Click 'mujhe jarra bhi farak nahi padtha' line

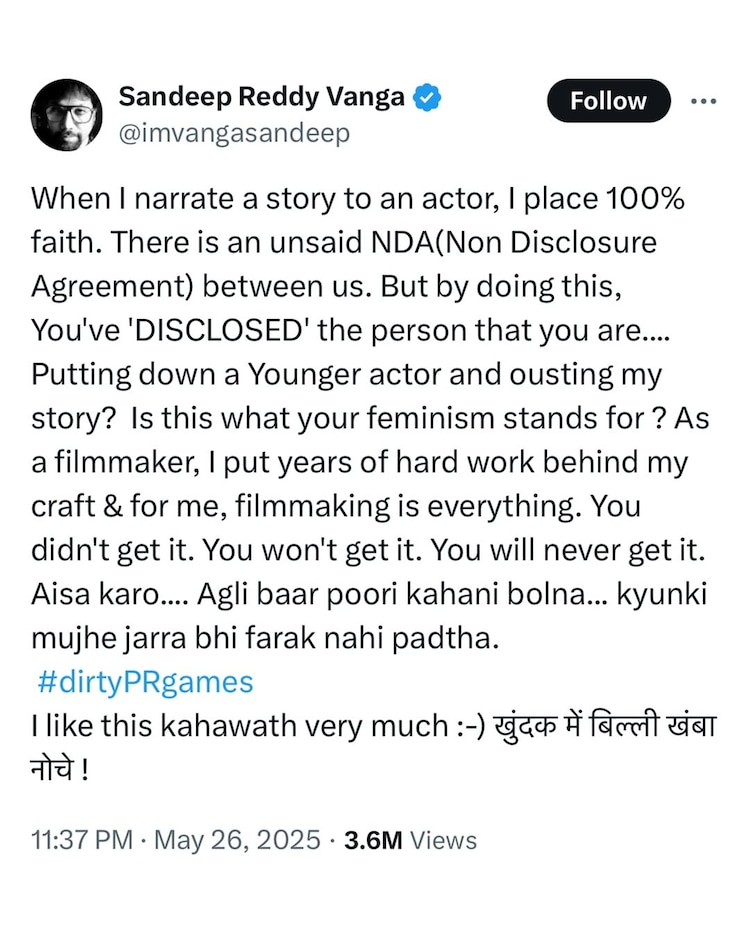(263, 639)
